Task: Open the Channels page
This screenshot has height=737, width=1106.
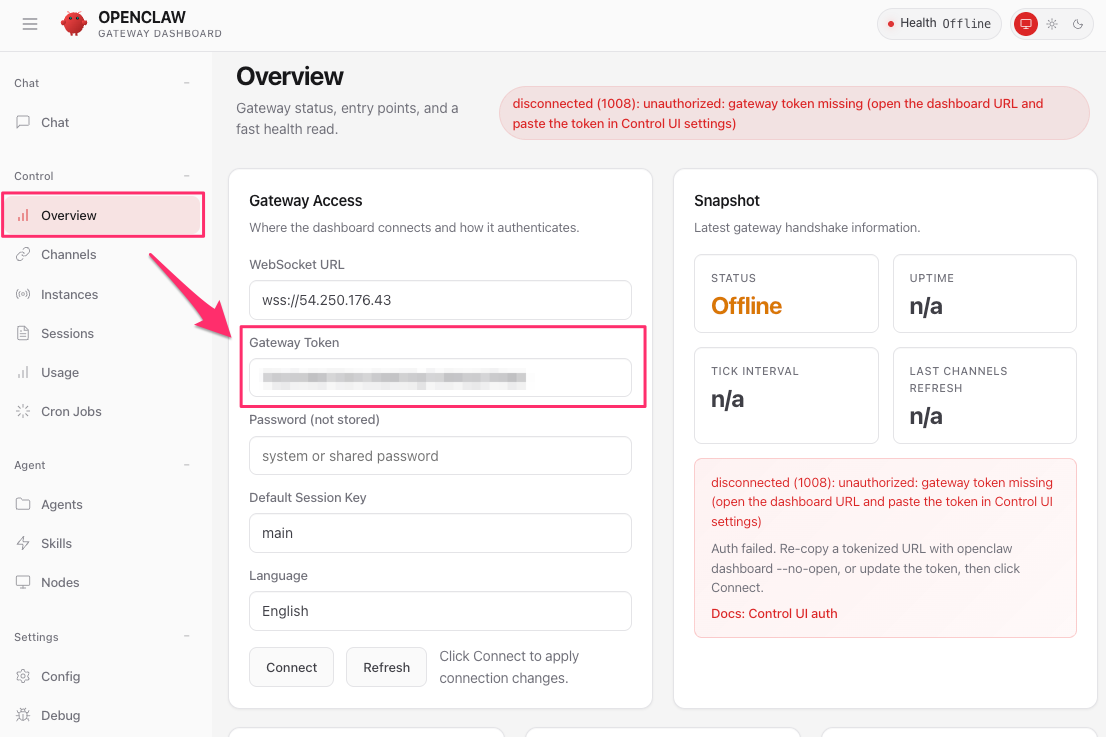Action: pos(68,255)
